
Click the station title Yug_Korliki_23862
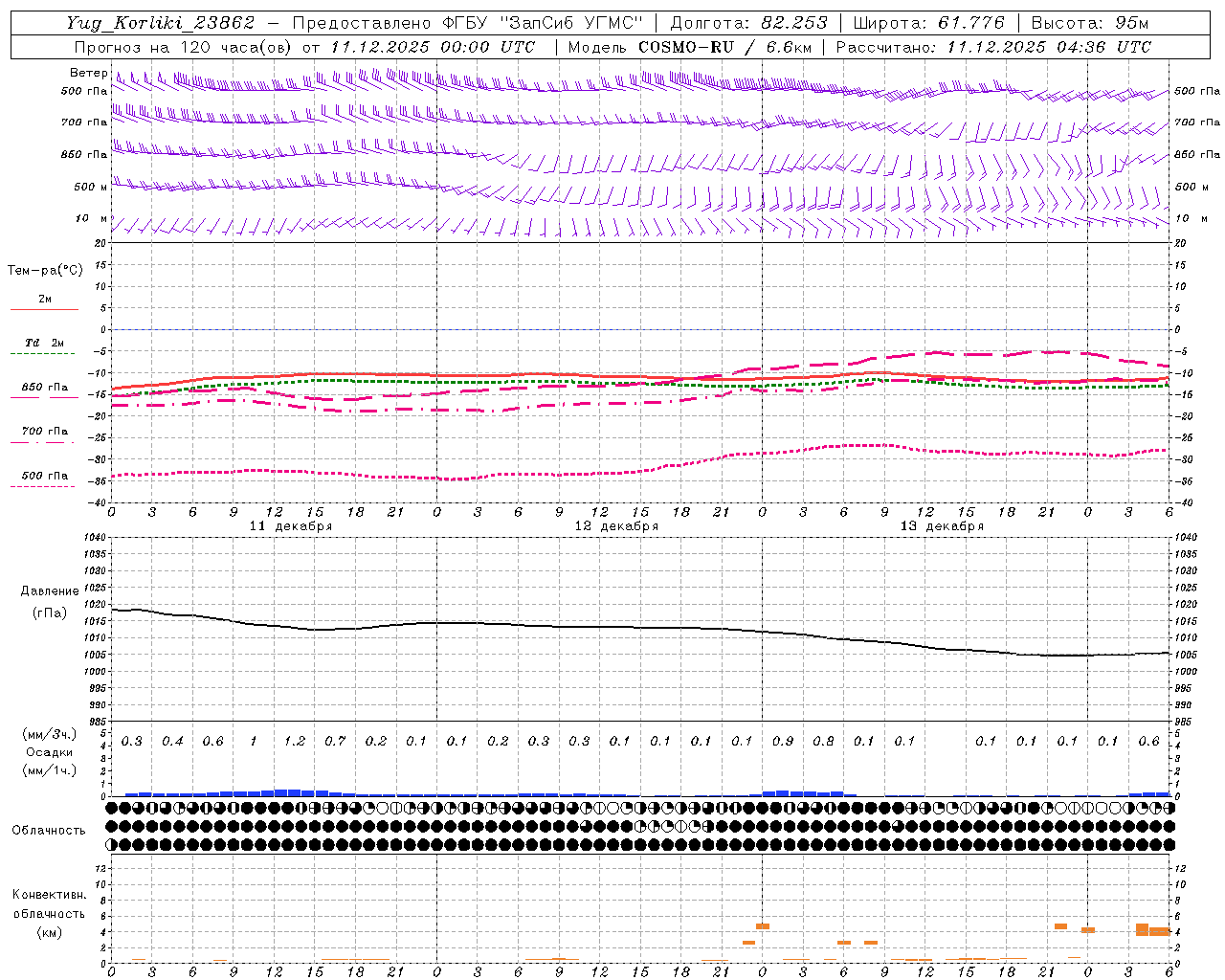coord(161,23)
